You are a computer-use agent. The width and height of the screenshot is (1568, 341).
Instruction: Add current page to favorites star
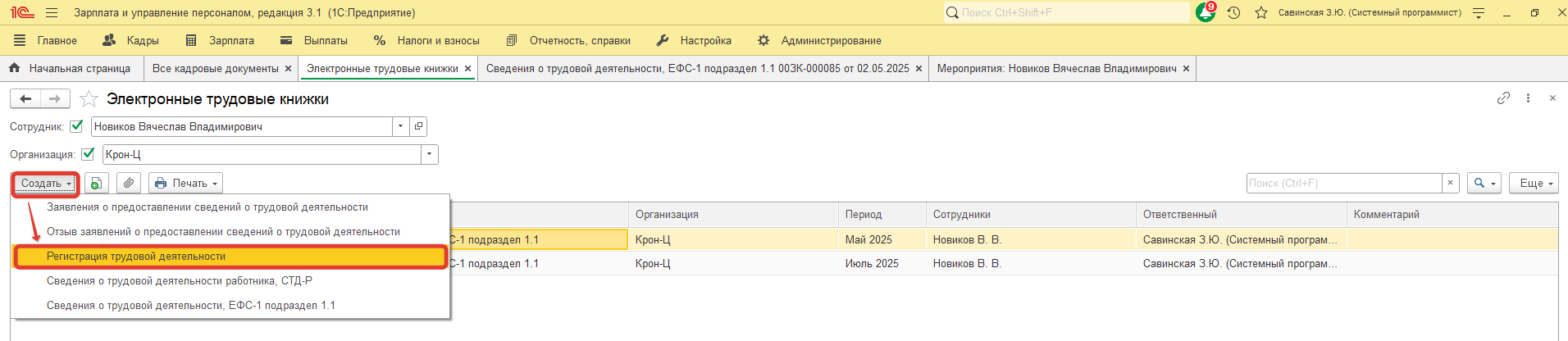click(89, 99)
